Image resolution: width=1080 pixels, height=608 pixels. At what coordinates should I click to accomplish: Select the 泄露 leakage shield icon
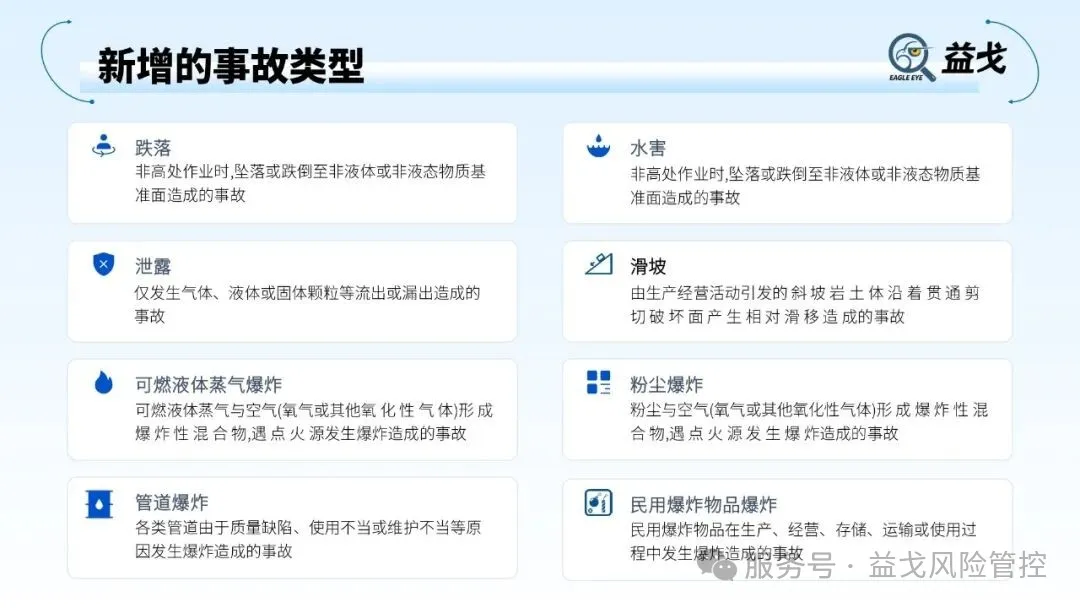pyautogui.click(x=104, y=263)
